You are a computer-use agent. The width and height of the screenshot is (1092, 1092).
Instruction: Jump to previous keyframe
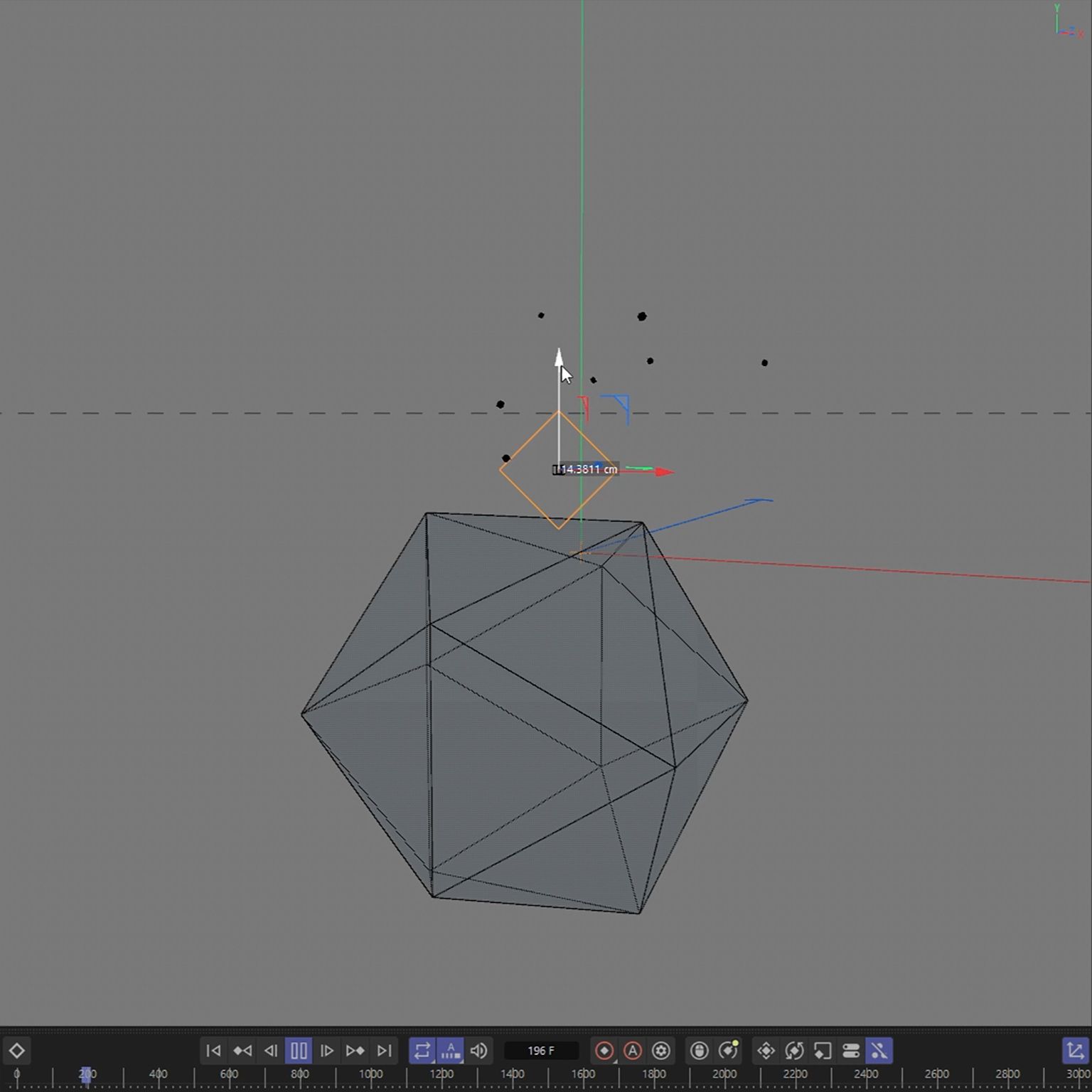click(x=242, y=1051)
